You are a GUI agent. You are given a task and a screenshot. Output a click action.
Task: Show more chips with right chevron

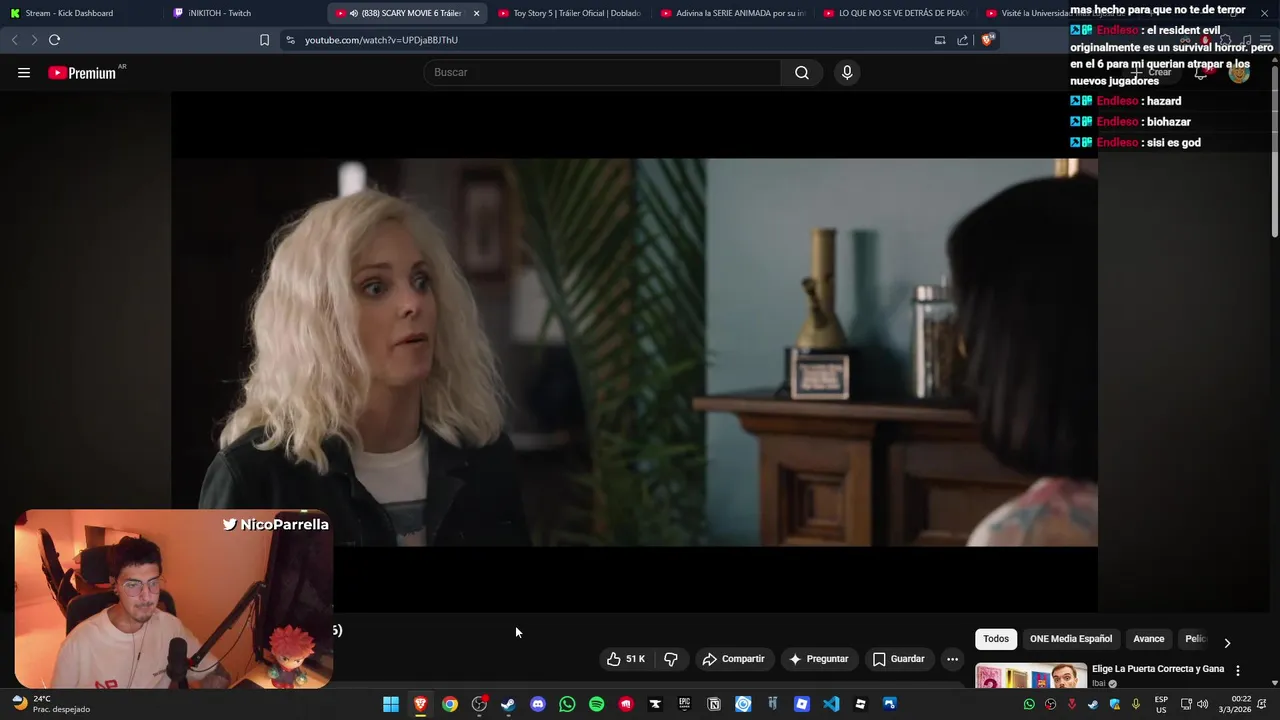1227,642
